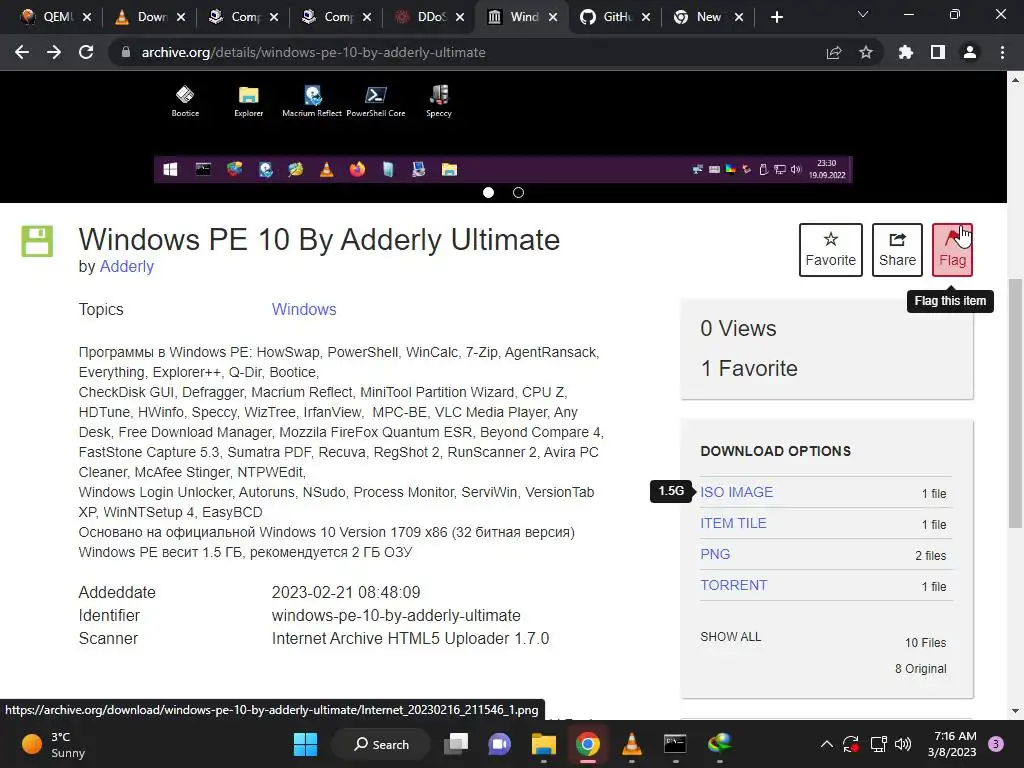Reload the archive.org page

pos(86,52)
